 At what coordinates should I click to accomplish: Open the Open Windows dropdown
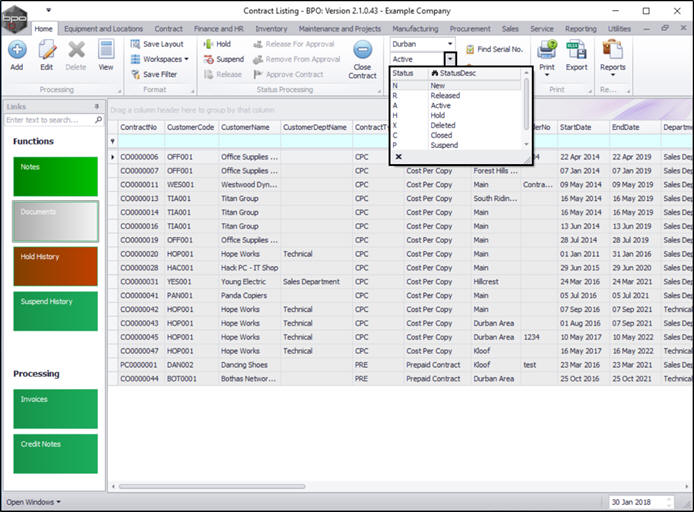(33, 501)
